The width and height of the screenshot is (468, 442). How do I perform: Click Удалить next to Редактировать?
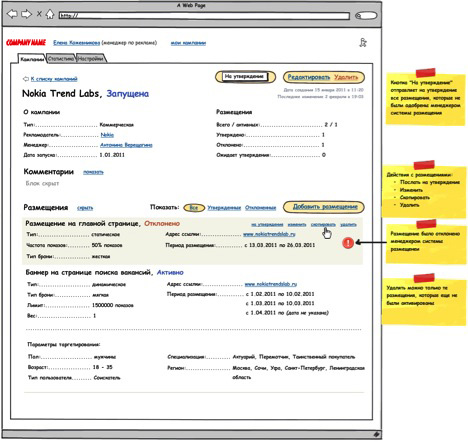(x=346, y=77)
